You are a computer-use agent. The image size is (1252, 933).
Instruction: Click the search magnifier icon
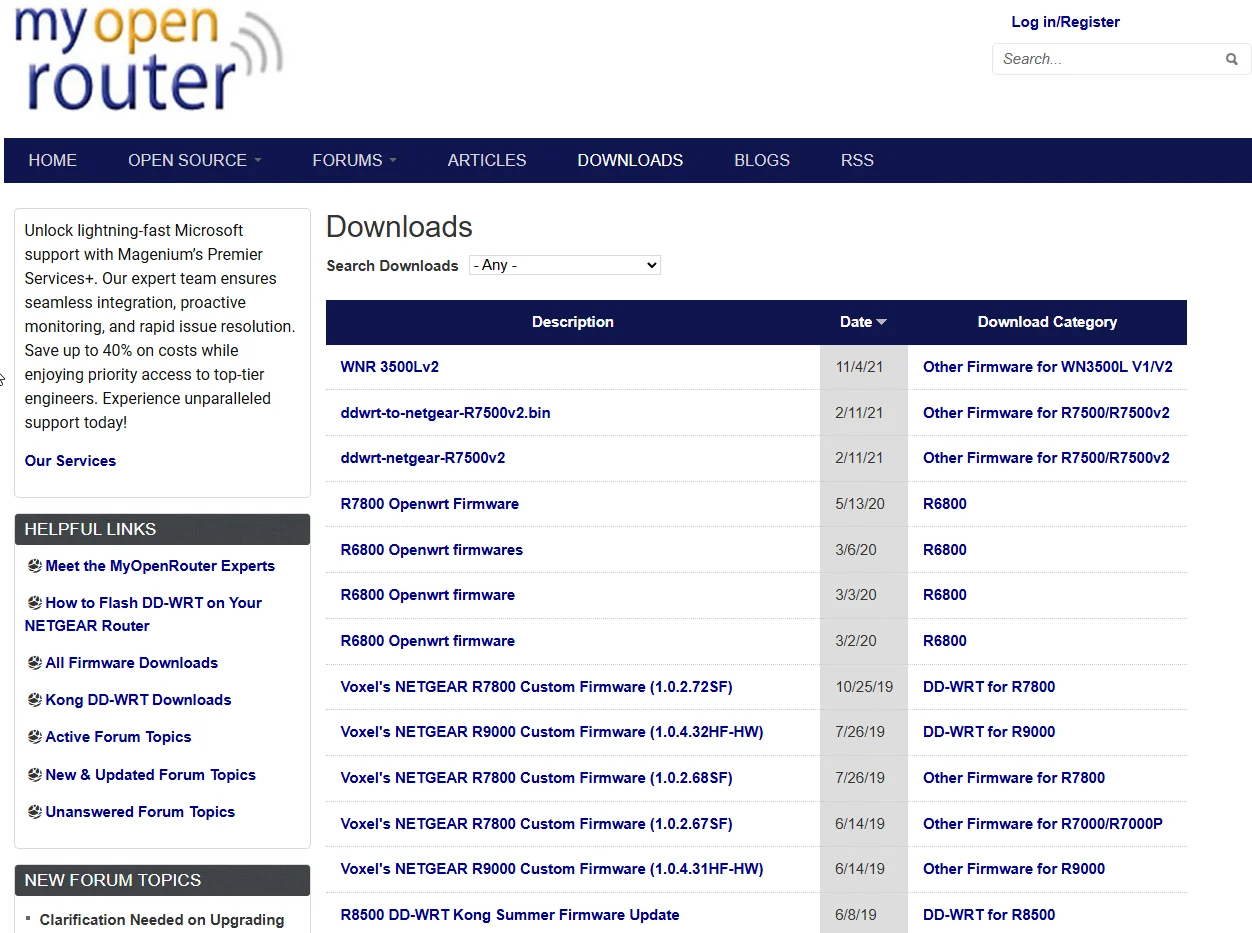pyautogui.click(x=1232, y=59)
